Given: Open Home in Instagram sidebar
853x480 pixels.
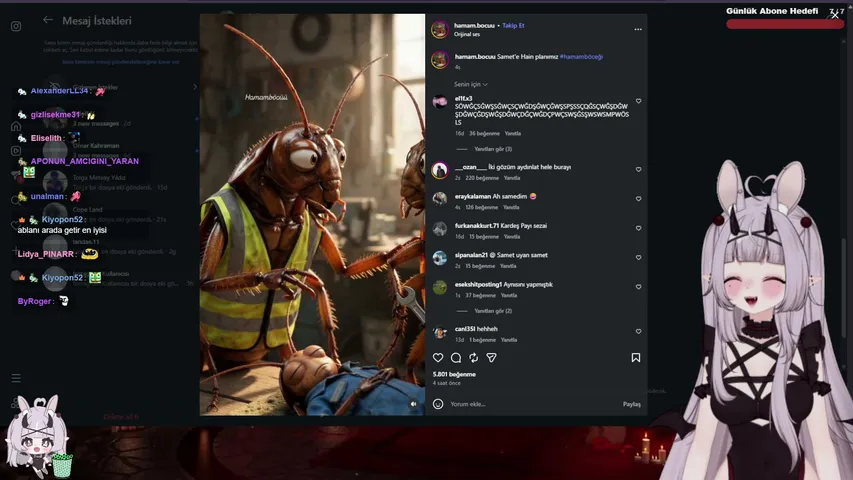Looking at the screenshot, I should [16, 126].
